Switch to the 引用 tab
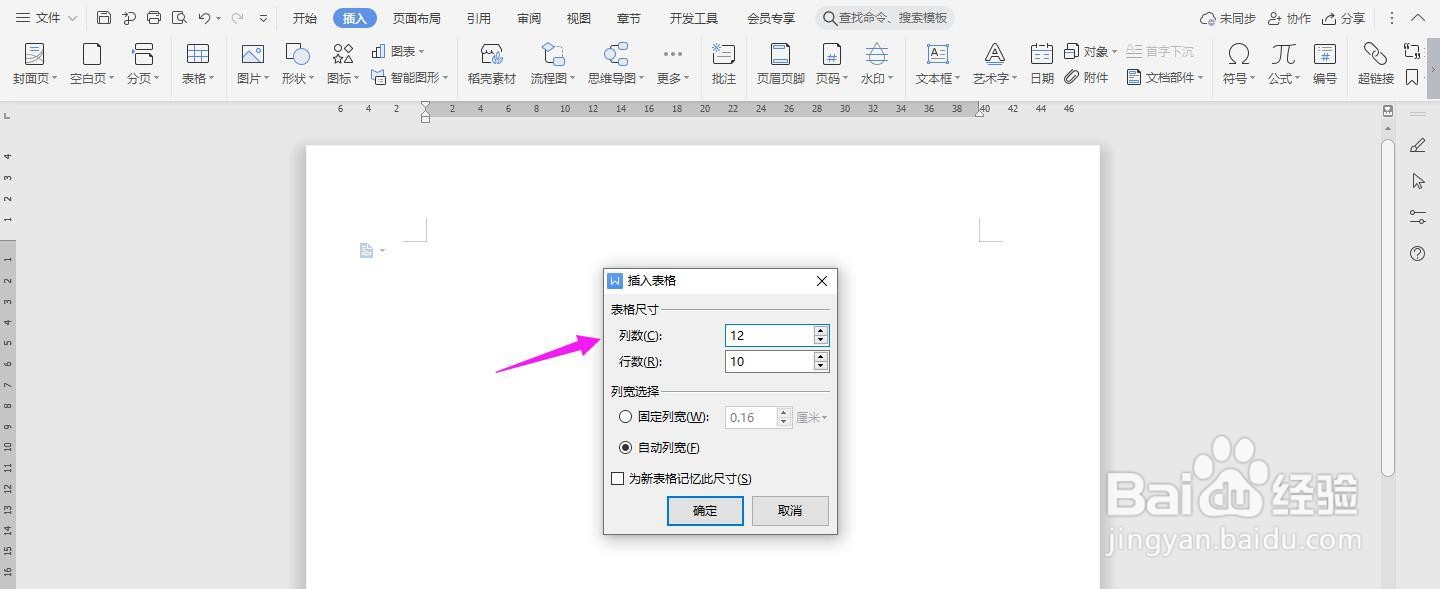 point(478,18)
